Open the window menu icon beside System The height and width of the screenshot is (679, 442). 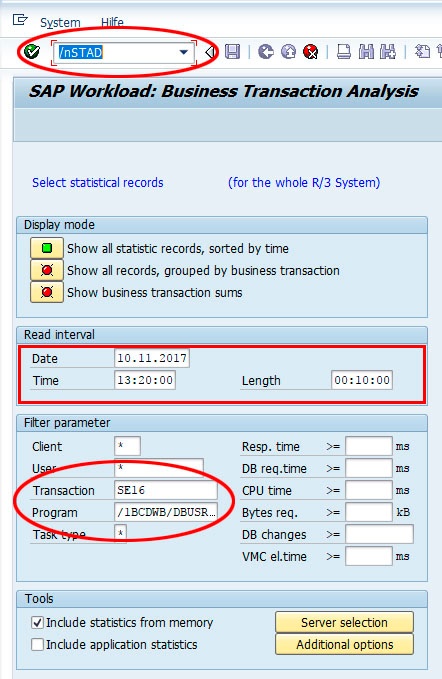click(20, 20)
